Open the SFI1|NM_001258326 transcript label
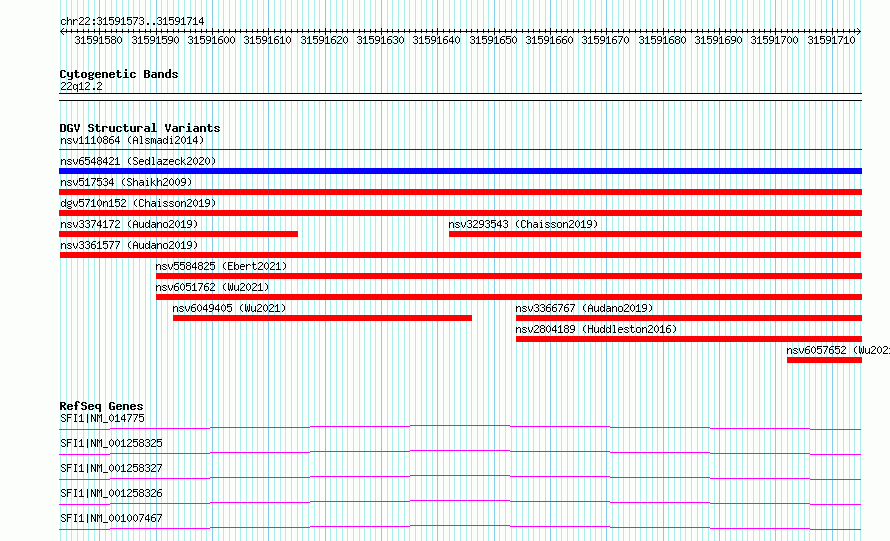 (111, 493)
